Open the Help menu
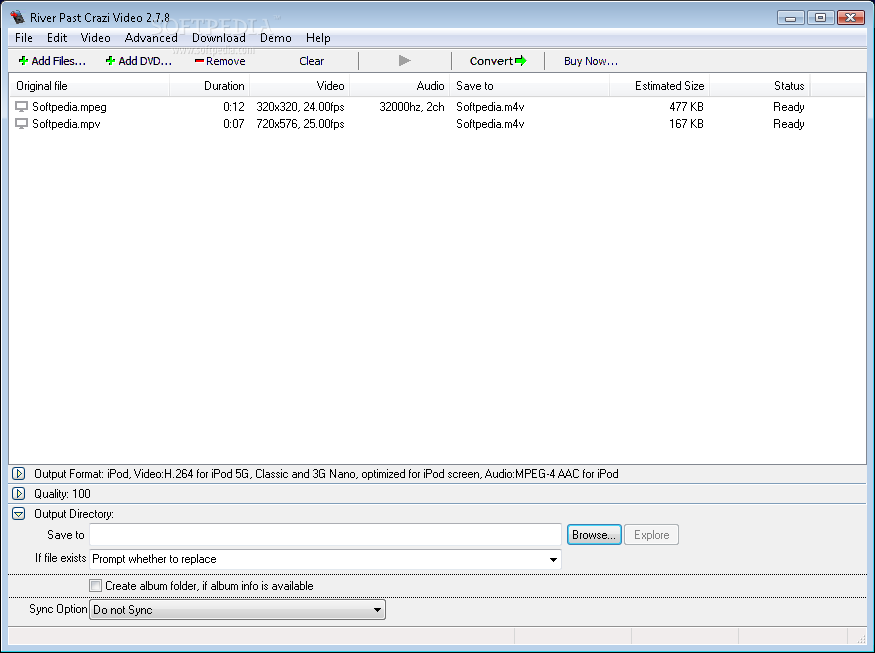The image size is (875, 653). click(318, 38)
